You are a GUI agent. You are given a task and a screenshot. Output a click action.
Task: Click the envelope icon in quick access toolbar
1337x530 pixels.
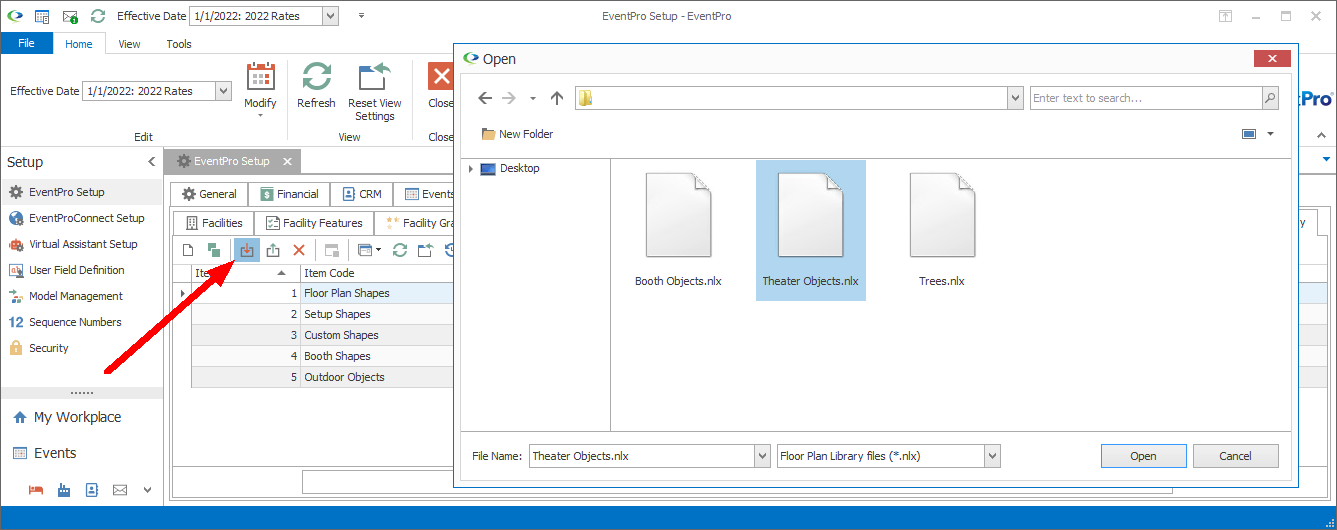[70, 16]
